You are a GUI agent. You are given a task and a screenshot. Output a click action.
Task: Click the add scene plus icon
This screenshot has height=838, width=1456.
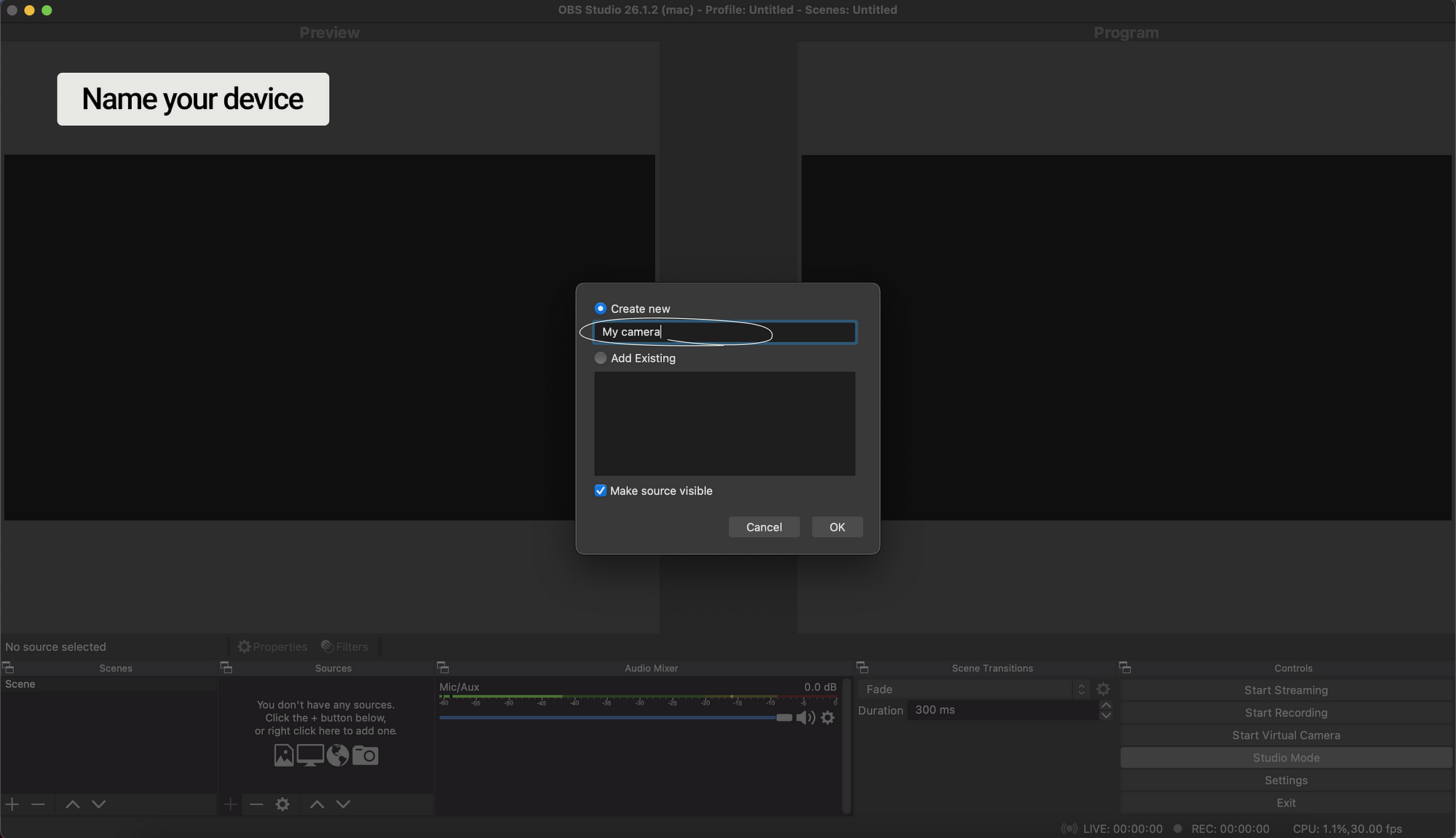point(12,804)
